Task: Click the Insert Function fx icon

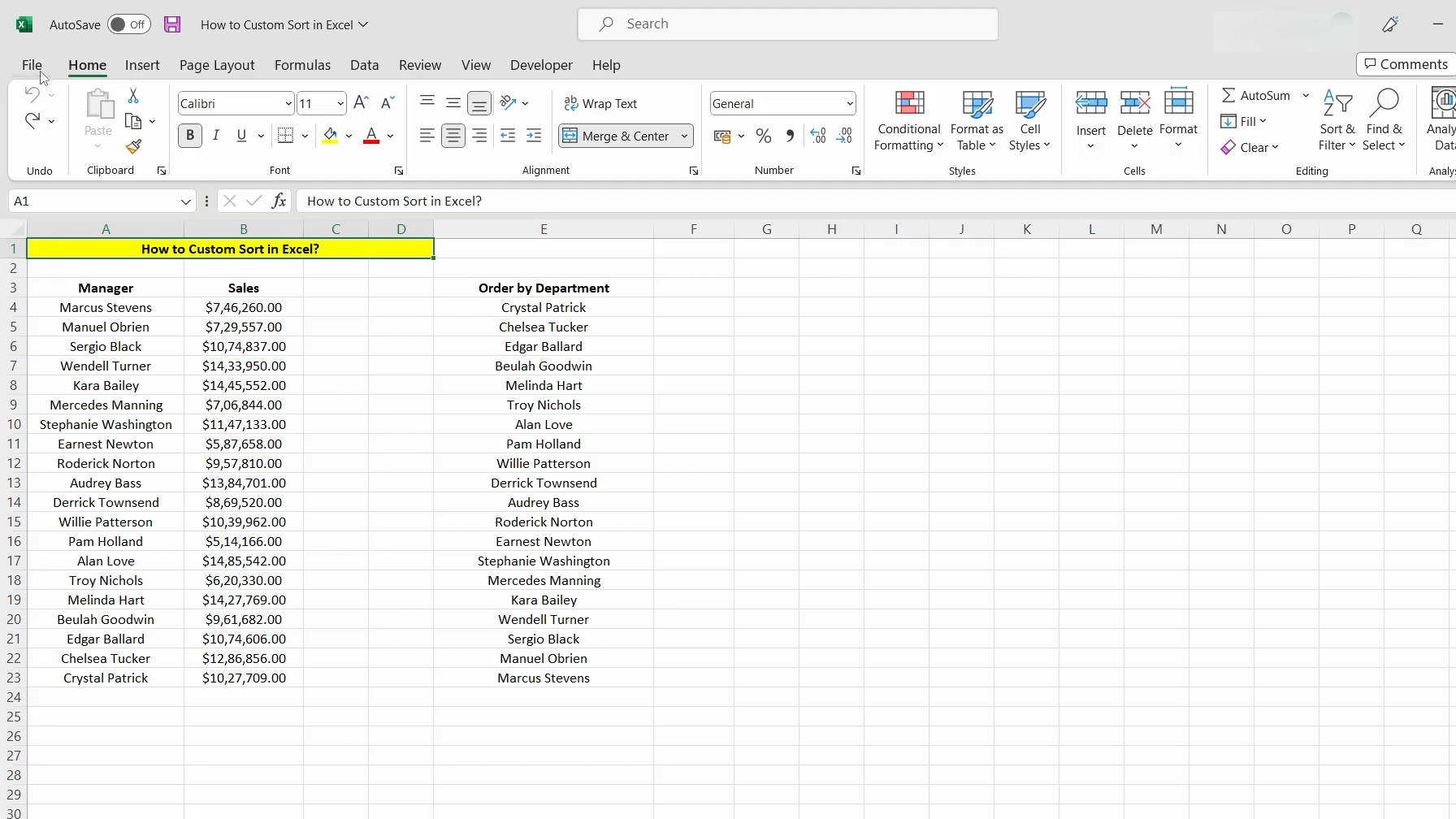Action: tap(279, 201)
